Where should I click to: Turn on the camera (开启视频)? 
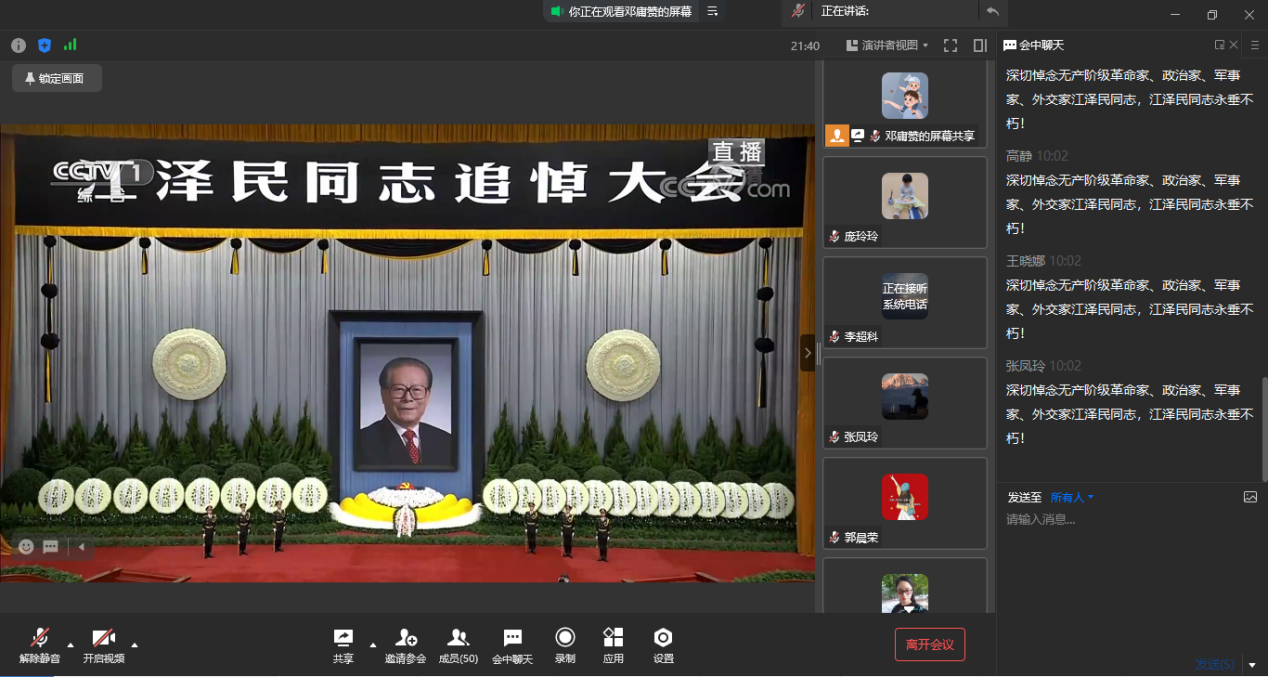(x=103, y=645)
